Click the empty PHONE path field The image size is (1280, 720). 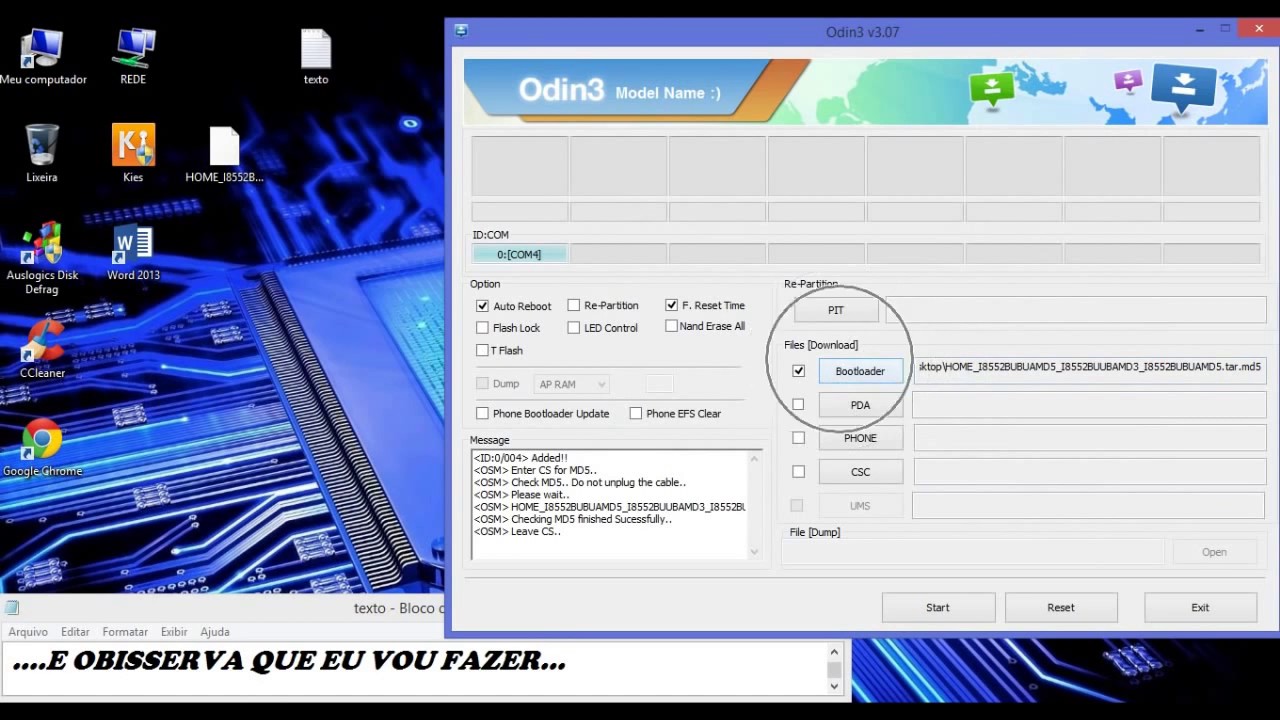click(x=1090, y=438)
